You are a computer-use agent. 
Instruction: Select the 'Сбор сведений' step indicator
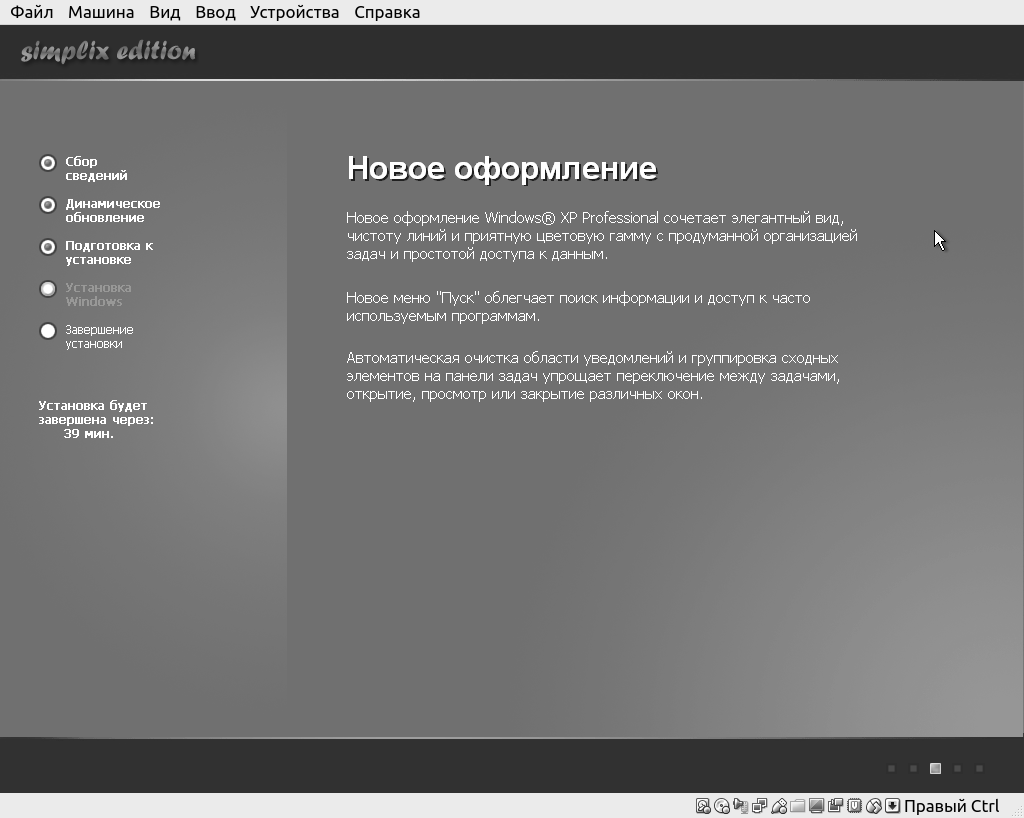(x=48, y=163)
